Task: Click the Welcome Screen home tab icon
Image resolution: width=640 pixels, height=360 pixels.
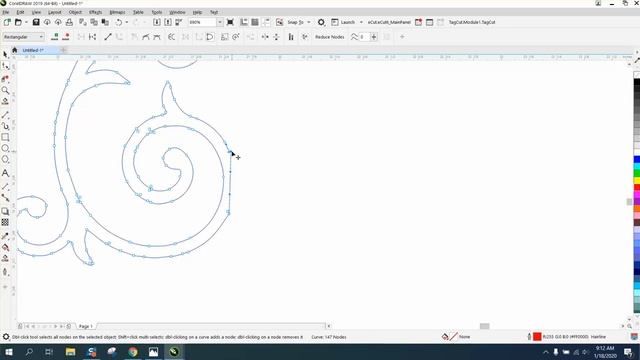Action: click(x=15, y=50)
